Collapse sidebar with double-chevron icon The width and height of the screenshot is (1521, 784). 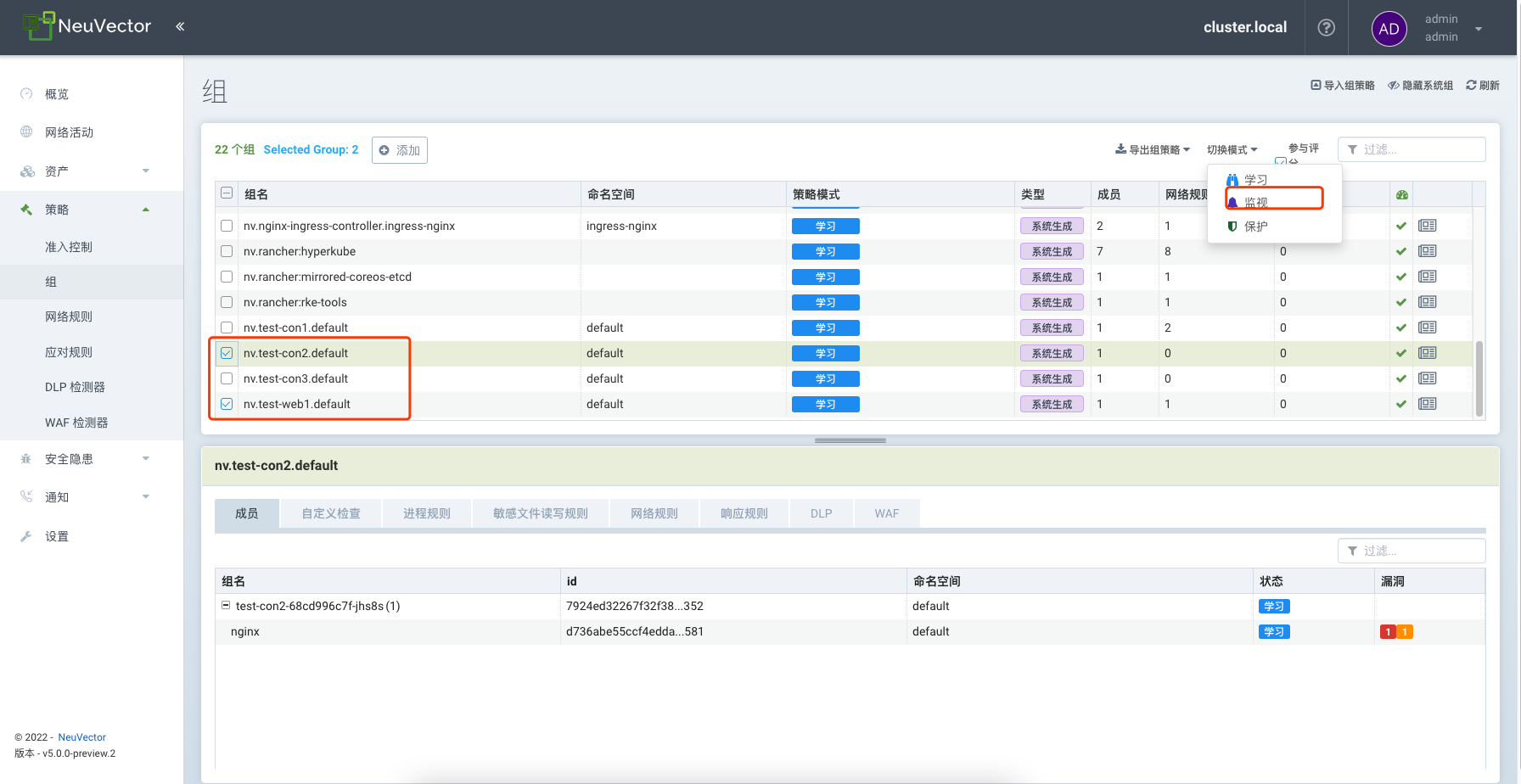[180, 27]
